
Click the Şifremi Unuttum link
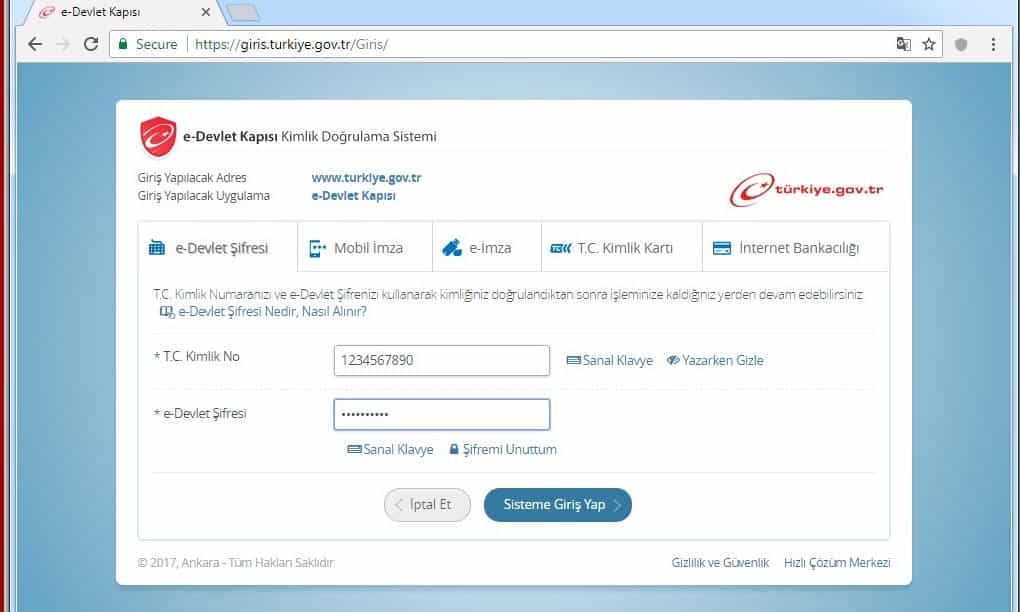click(x=503, y=449)
